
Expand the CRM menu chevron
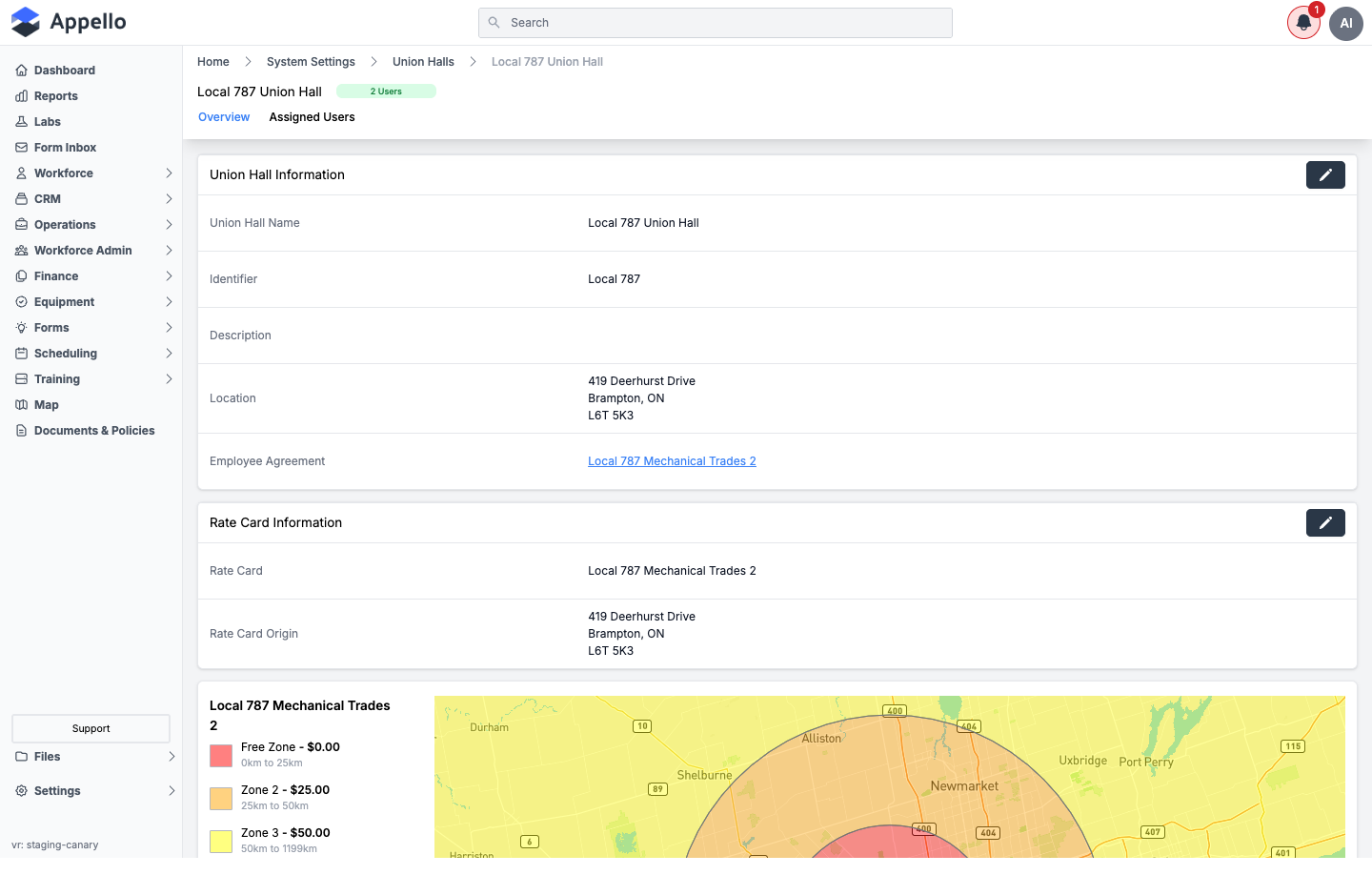click(x=169, y=199)
